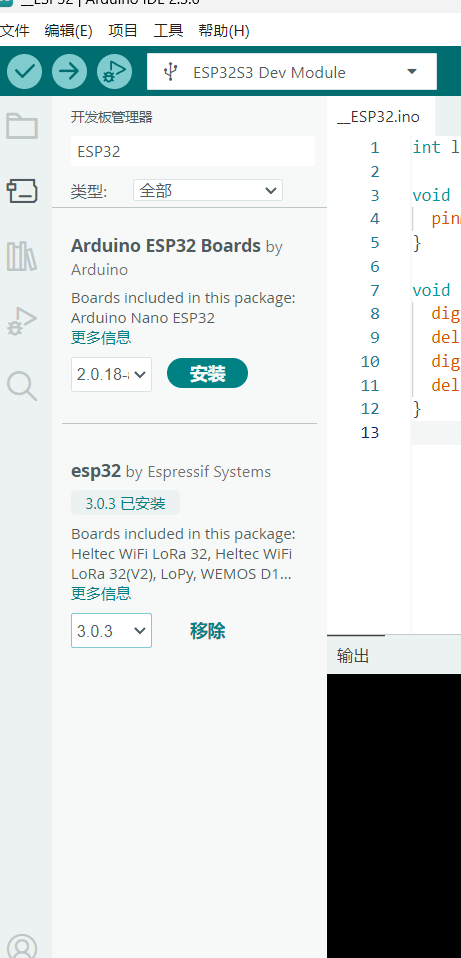The image size is (461, 958).
Task: Click line number 7 in the editor
Action: tap(374, 290)
